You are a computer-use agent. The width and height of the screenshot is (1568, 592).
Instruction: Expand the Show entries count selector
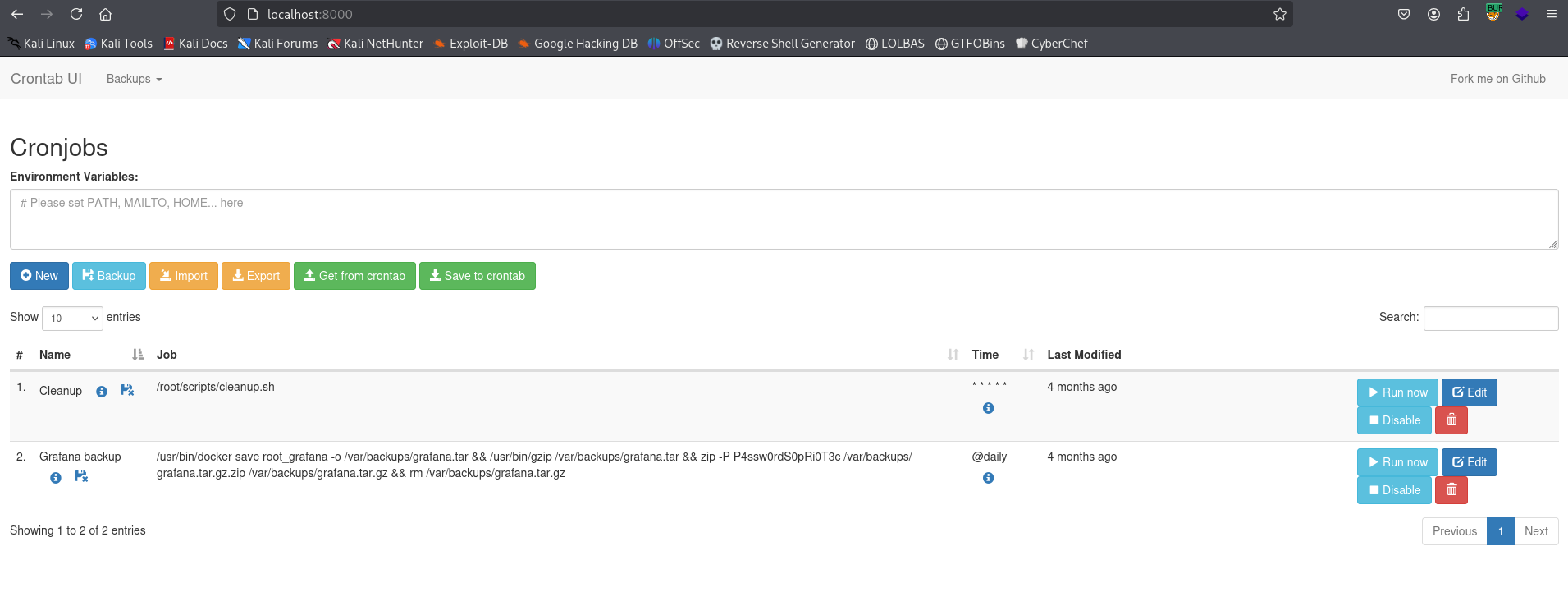pyautogui.click(x=72, y=319)
